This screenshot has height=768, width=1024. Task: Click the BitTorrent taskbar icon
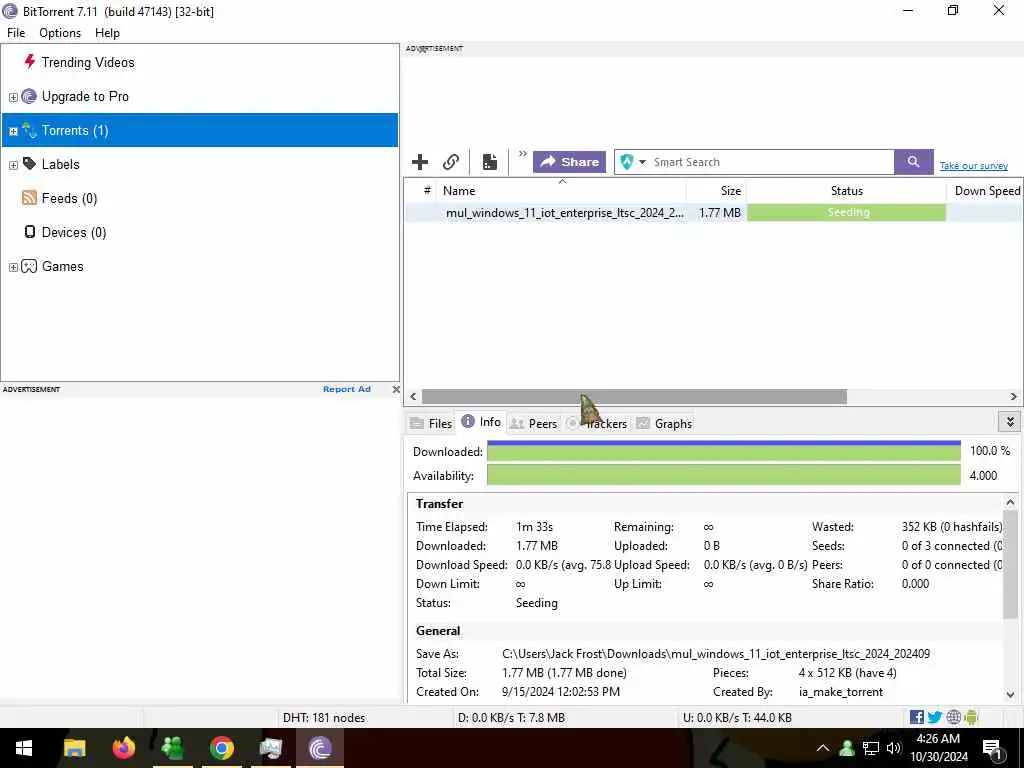pos(320,748)
